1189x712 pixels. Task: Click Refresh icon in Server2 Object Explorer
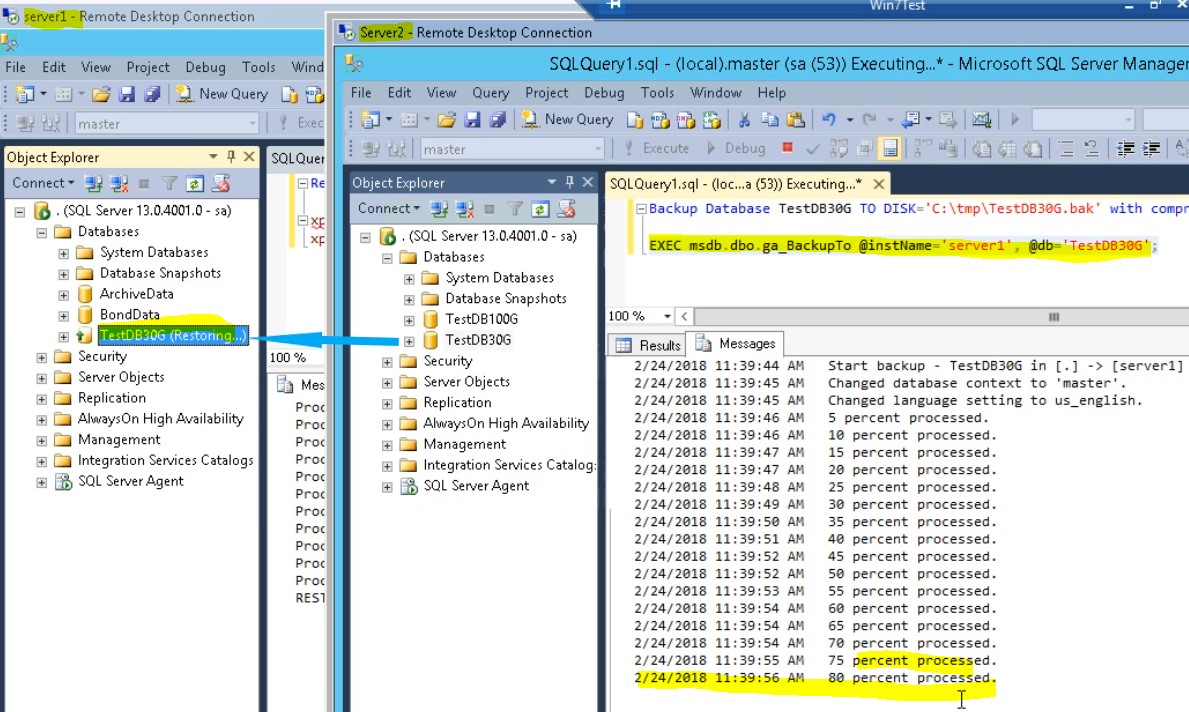click(540, 209)
